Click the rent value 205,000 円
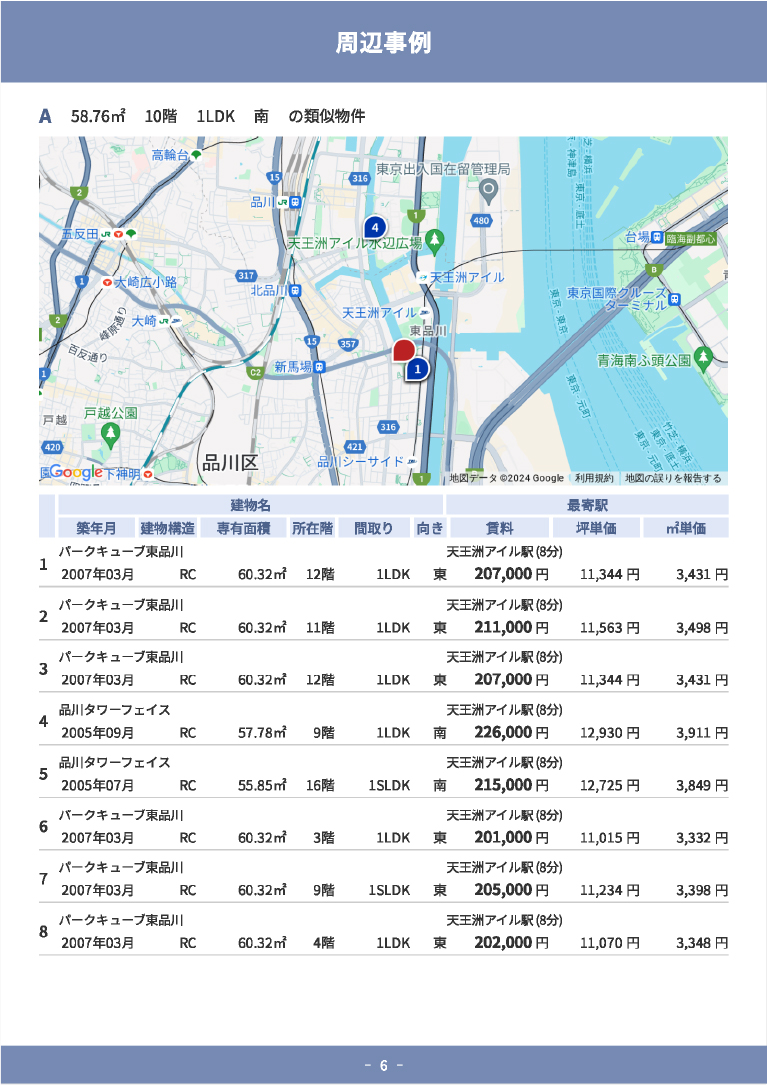Image resolution: width=767 pixels, height=1085 pixels. coord(512,891)
